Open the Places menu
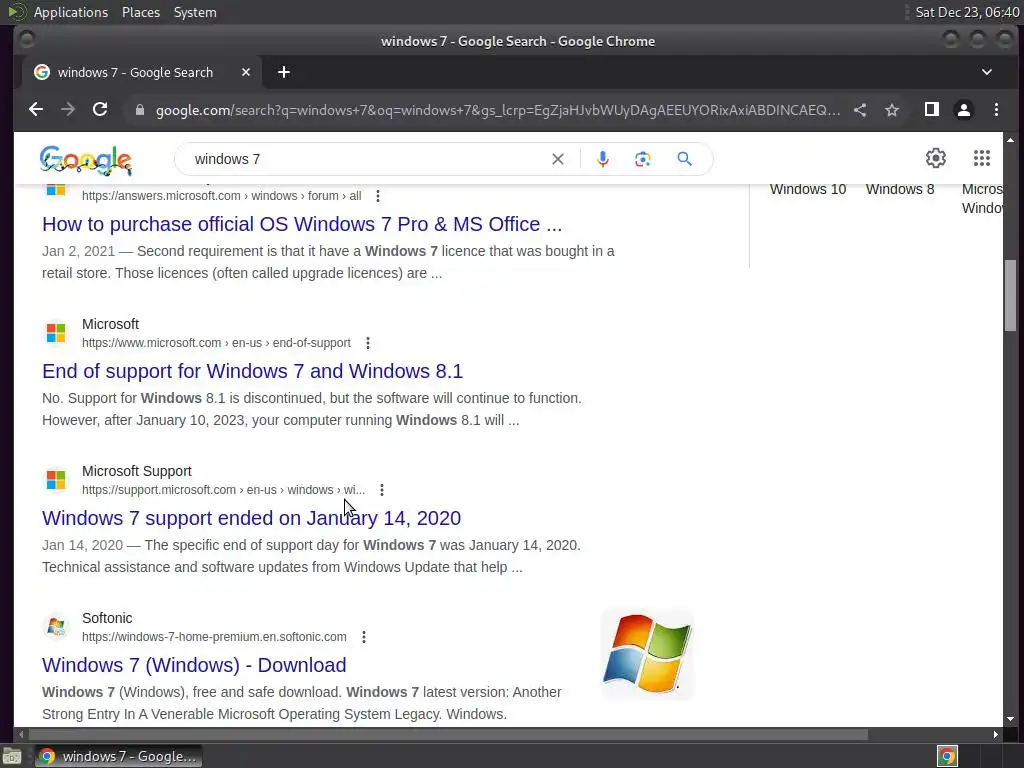The image size is (1024, 768). point(141,12)
